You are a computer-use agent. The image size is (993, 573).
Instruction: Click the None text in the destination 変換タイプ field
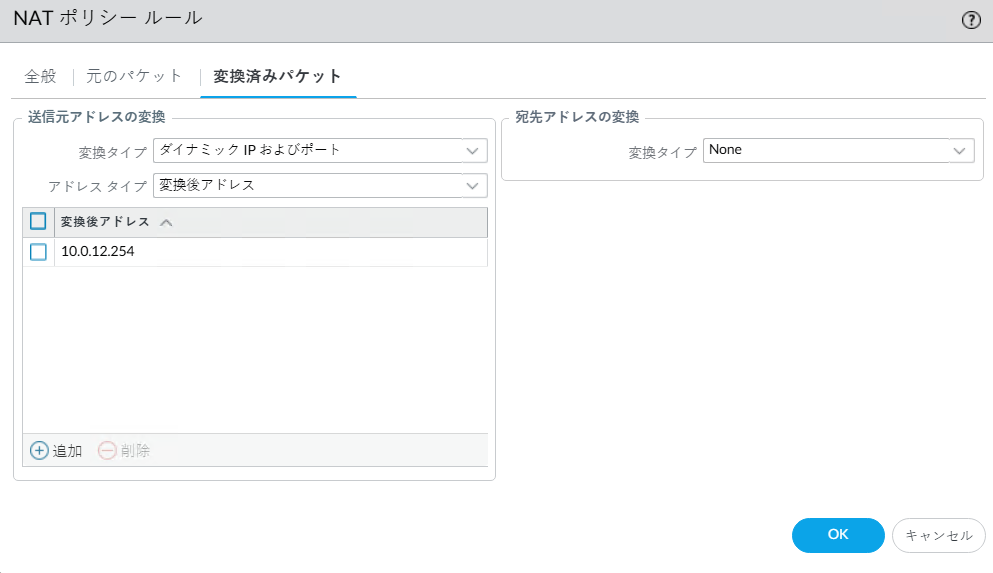[725, 150]
